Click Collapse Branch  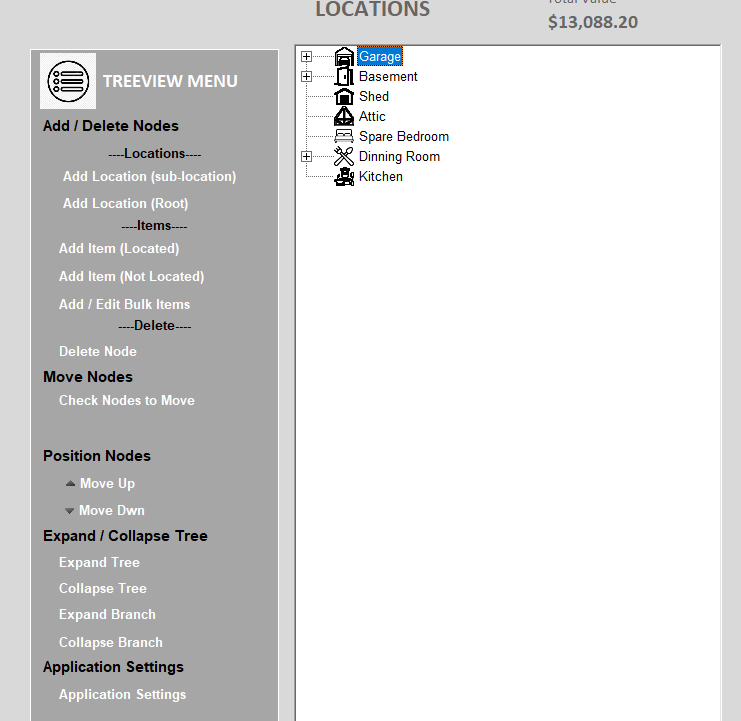tap(111, 643)
